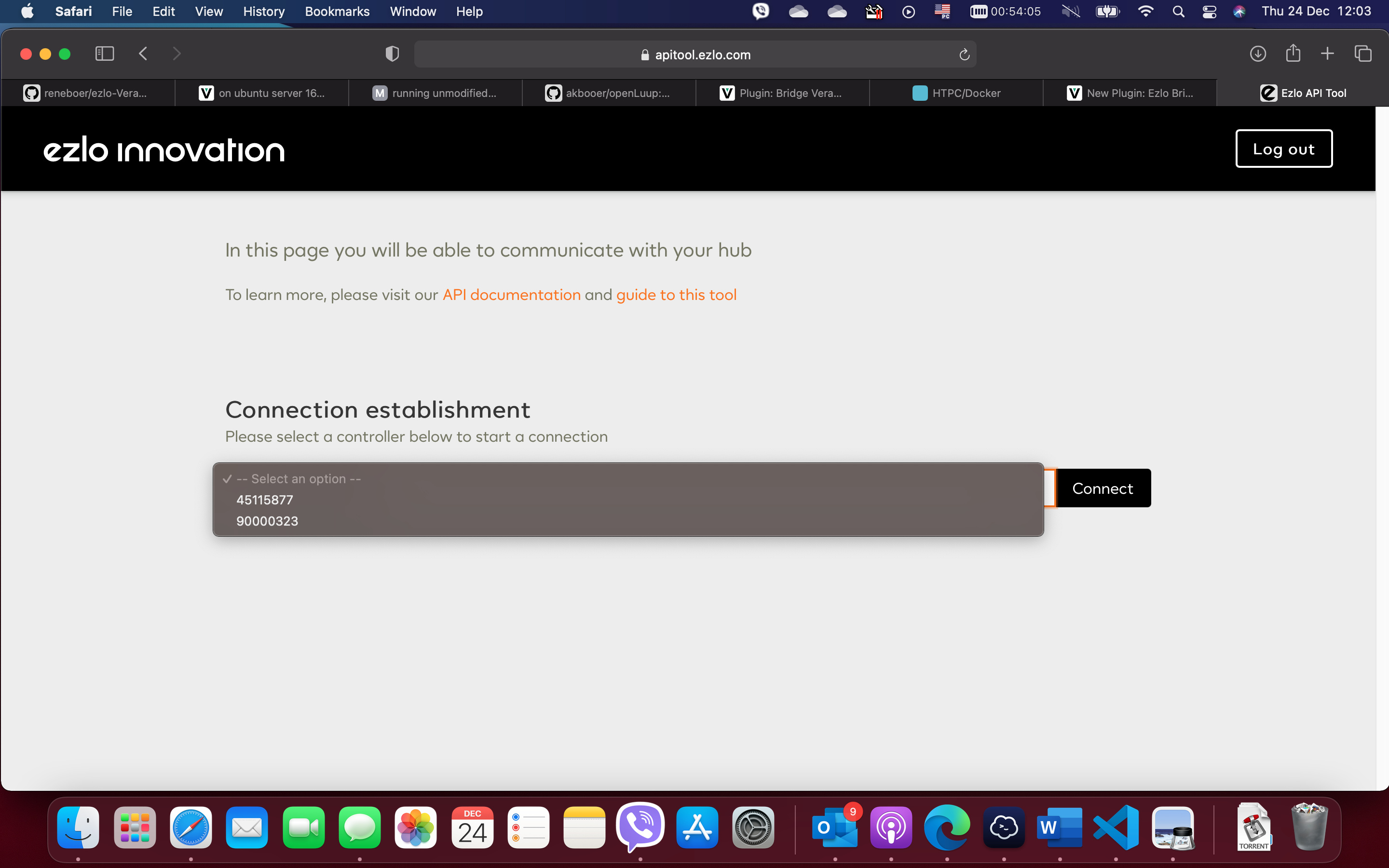Viewport: 1389px width, 868px height.
Task: Select controller 45115877 from the dropdown
Action: point(265,500)
